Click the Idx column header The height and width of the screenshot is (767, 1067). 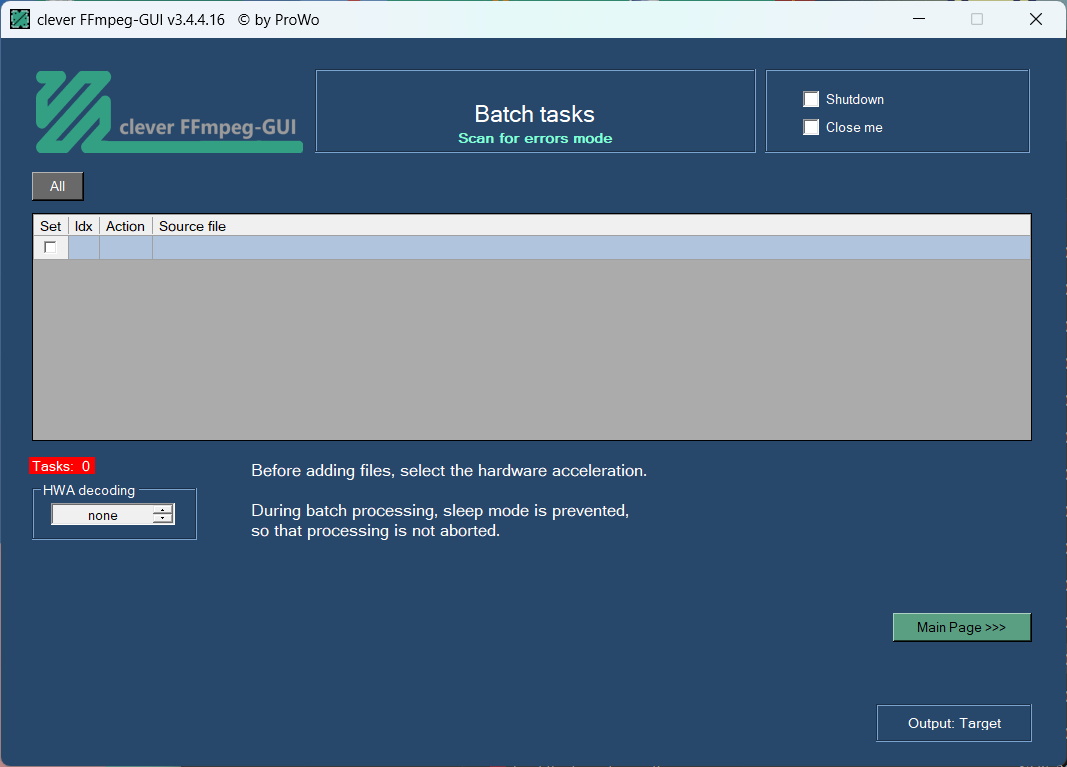84,226
